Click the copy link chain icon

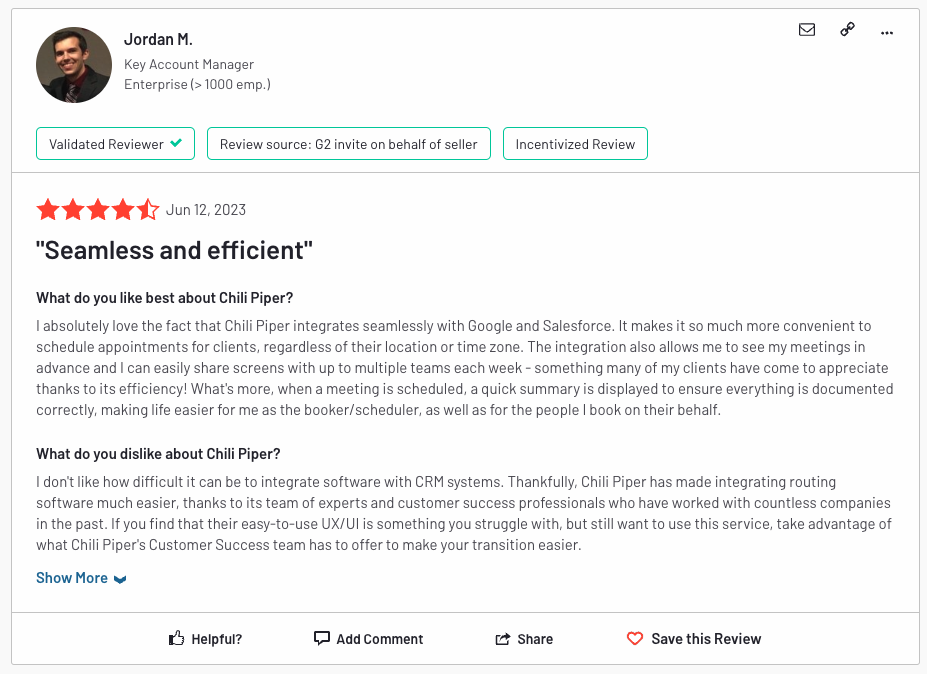(847, 30)
